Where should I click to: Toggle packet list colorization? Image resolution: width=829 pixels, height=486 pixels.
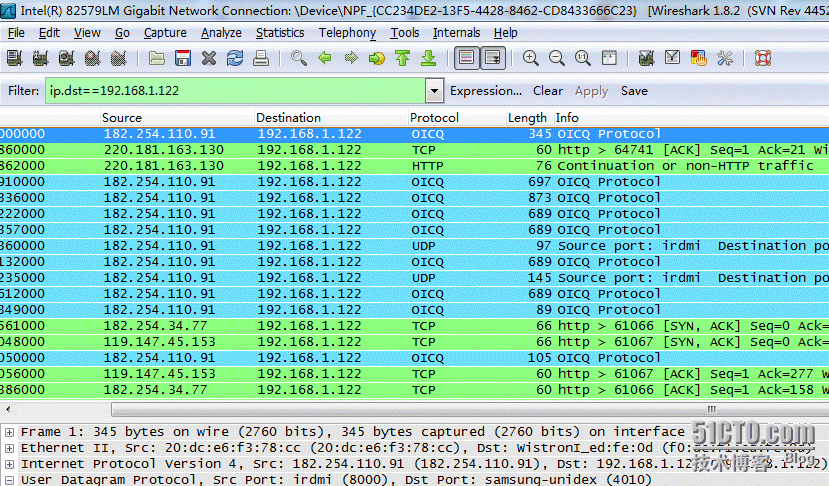click(466, 58)
